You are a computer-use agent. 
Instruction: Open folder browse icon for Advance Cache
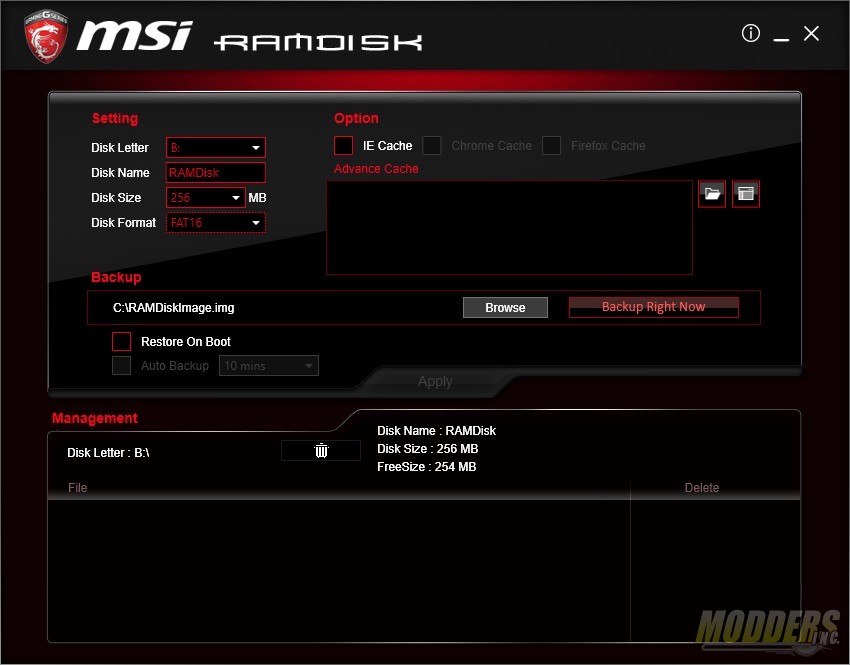click(x=712, y=193)
